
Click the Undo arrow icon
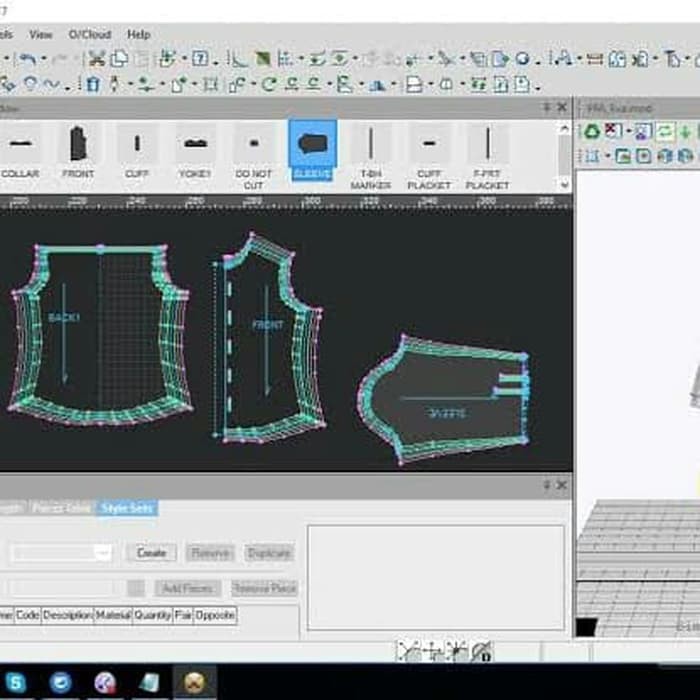[29, 59]
